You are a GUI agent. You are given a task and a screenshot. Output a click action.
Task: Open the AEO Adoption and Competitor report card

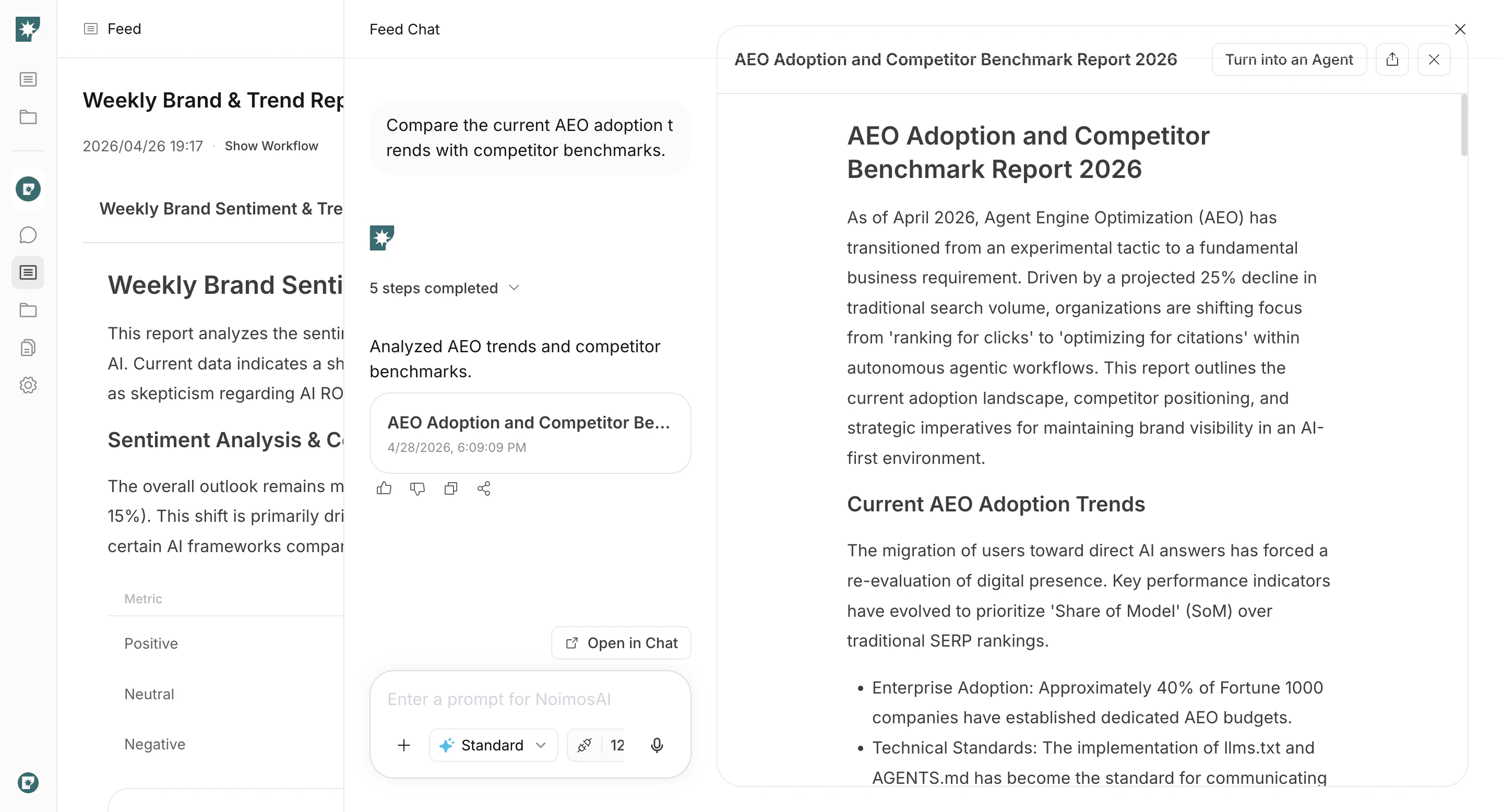click(530, 433)
